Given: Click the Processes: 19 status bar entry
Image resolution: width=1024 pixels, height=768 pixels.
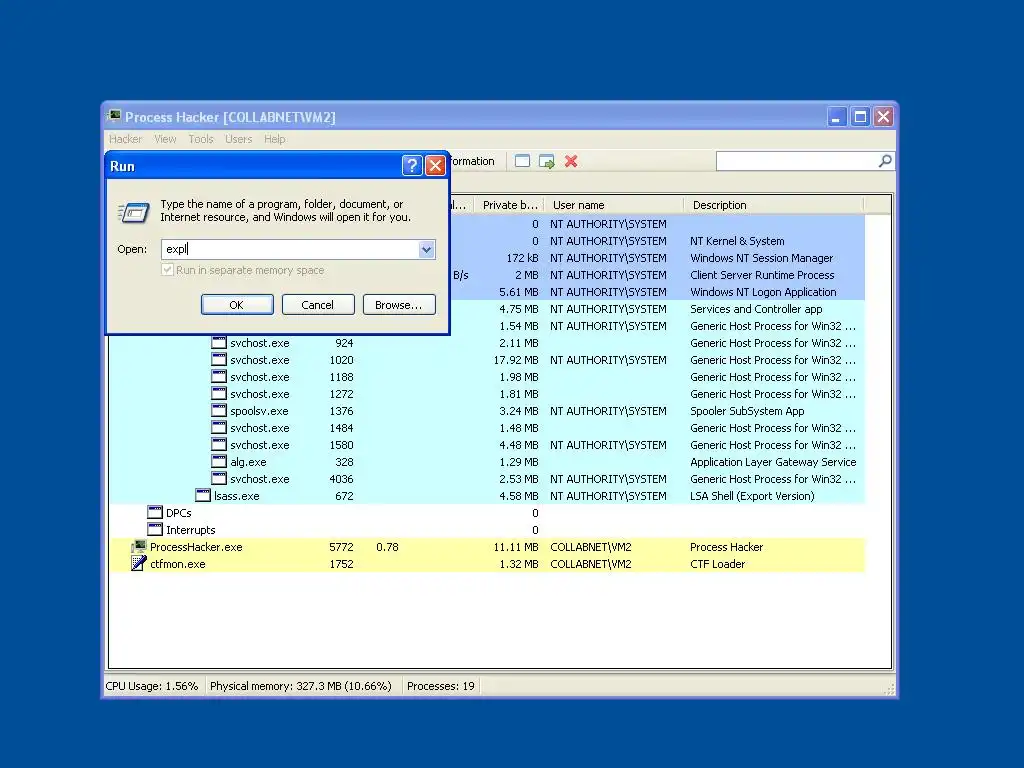Looking at the screenshot, I should coord(441,686).
